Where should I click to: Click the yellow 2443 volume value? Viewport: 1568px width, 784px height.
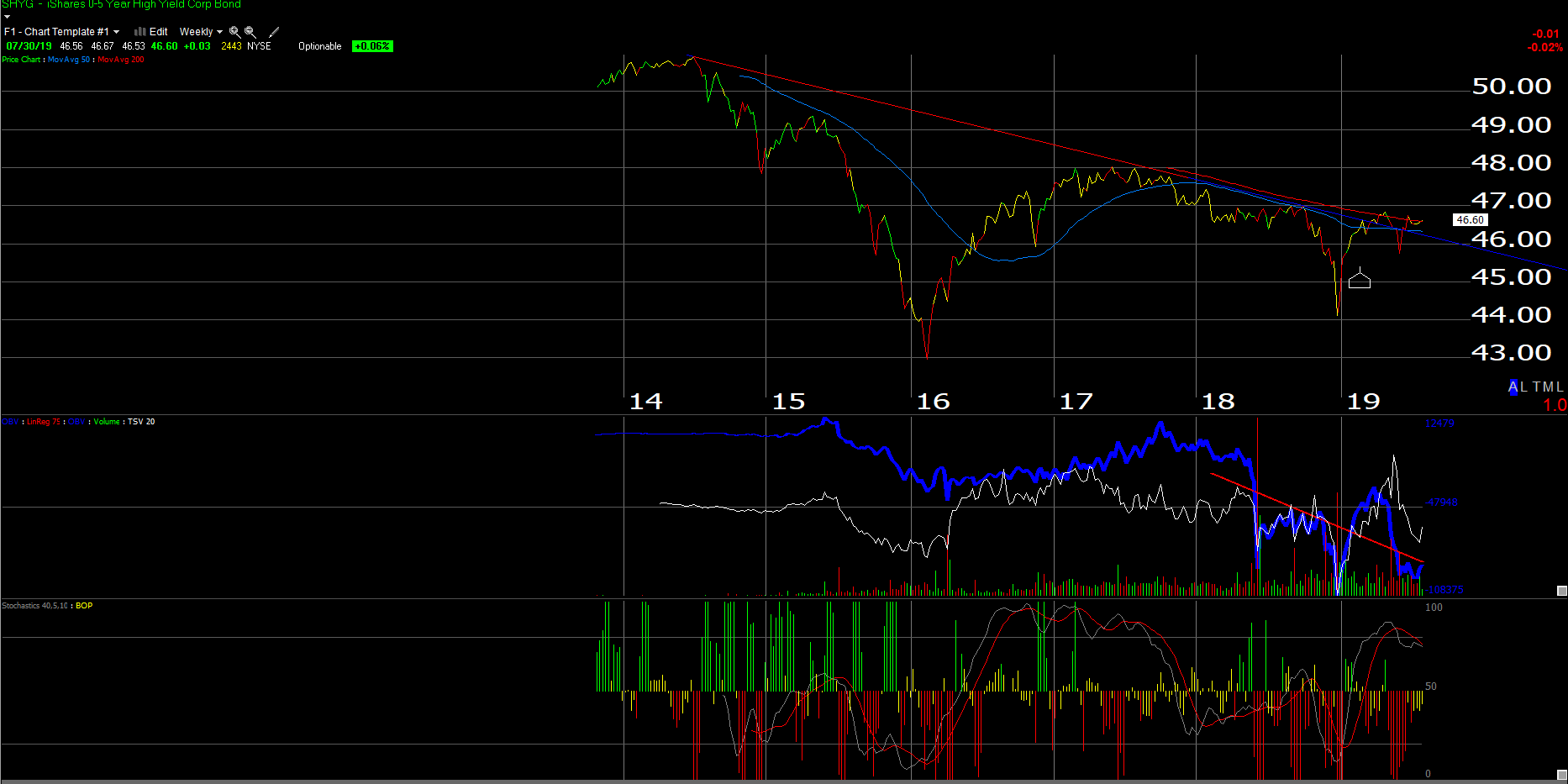(x=231, y=46)
